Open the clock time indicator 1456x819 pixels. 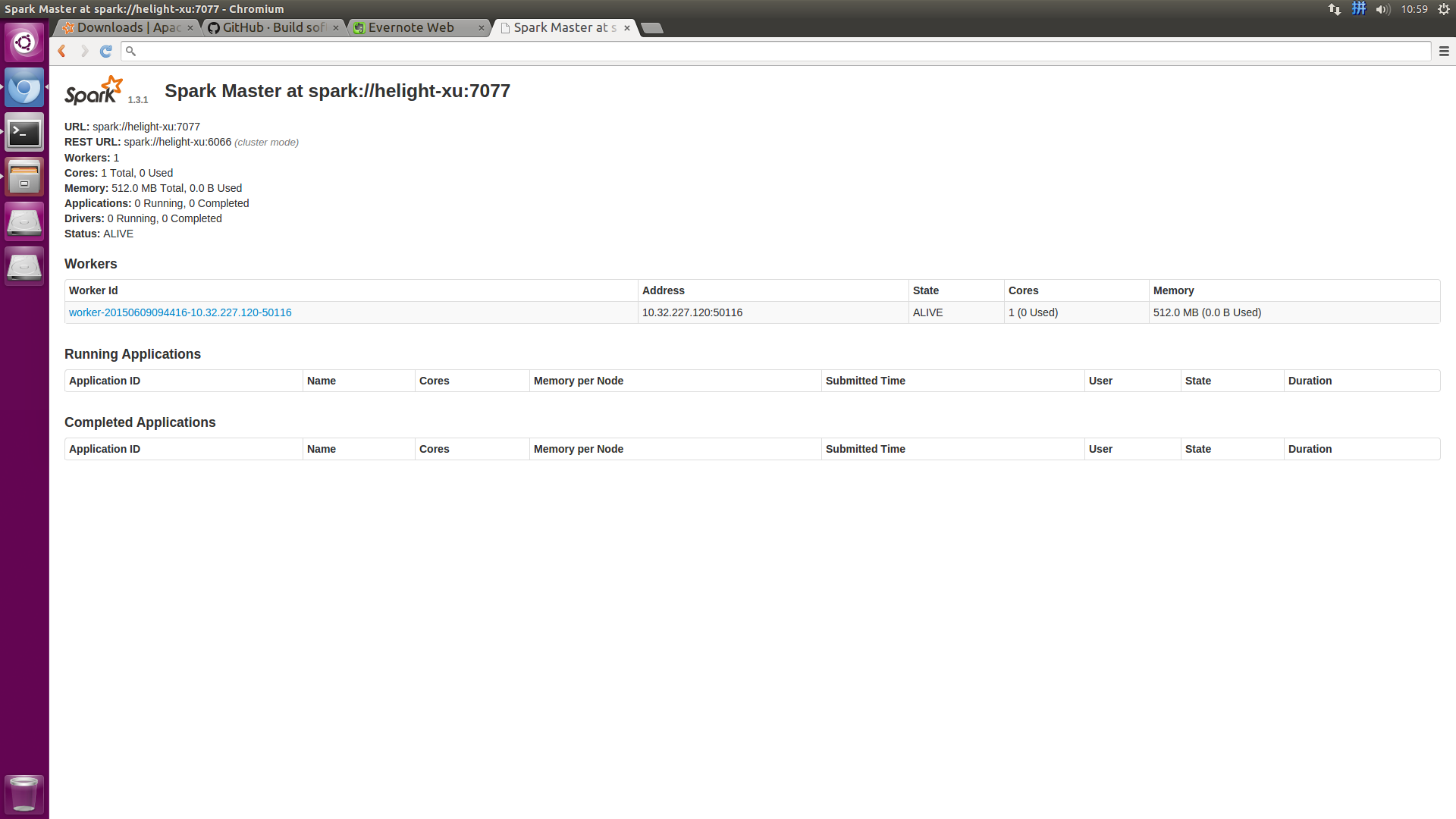pyautogui.click(x=1414, y=9)
